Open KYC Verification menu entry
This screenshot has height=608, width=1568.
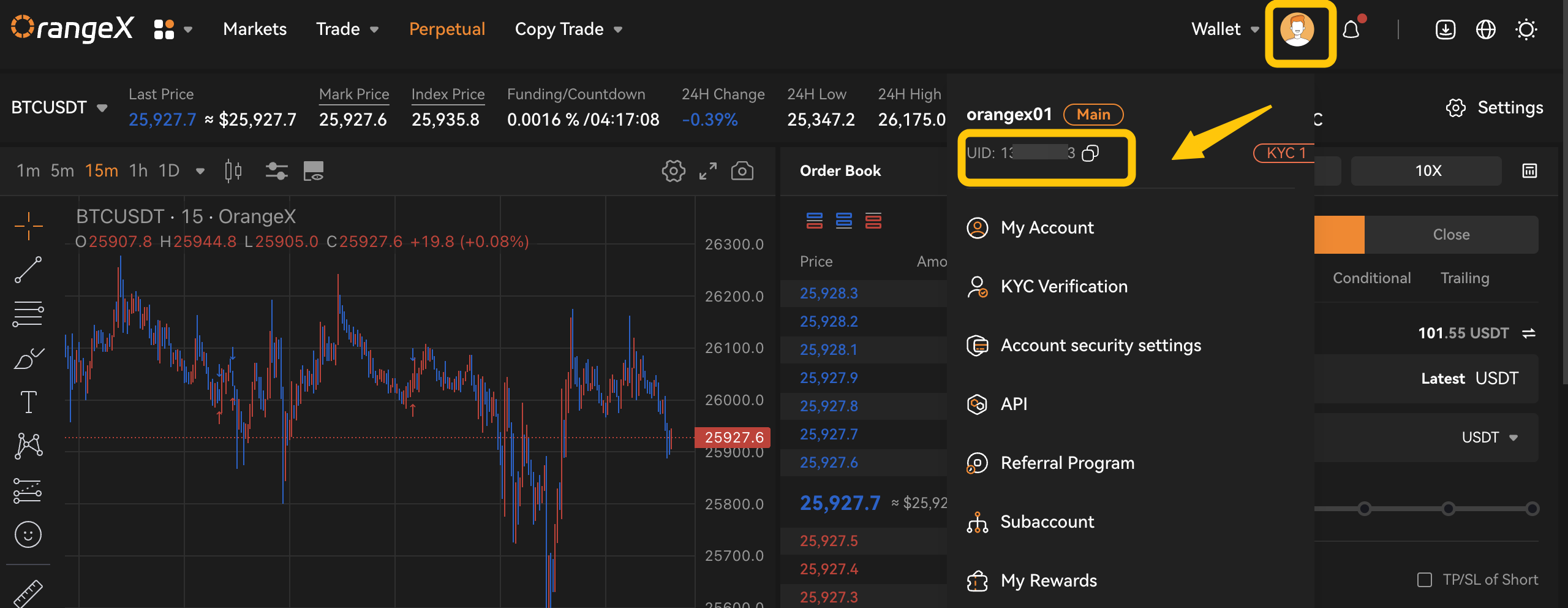coord(1064,287)
